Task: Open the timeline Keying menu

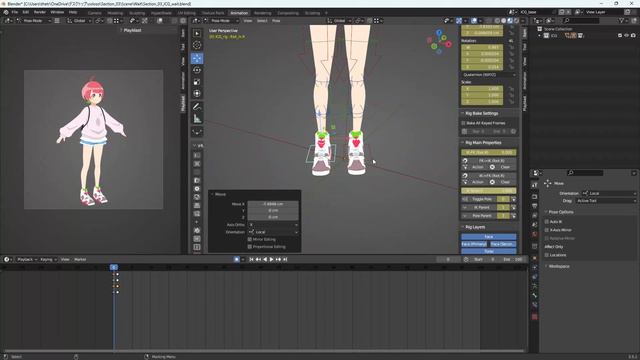Action: pos(48,260)
